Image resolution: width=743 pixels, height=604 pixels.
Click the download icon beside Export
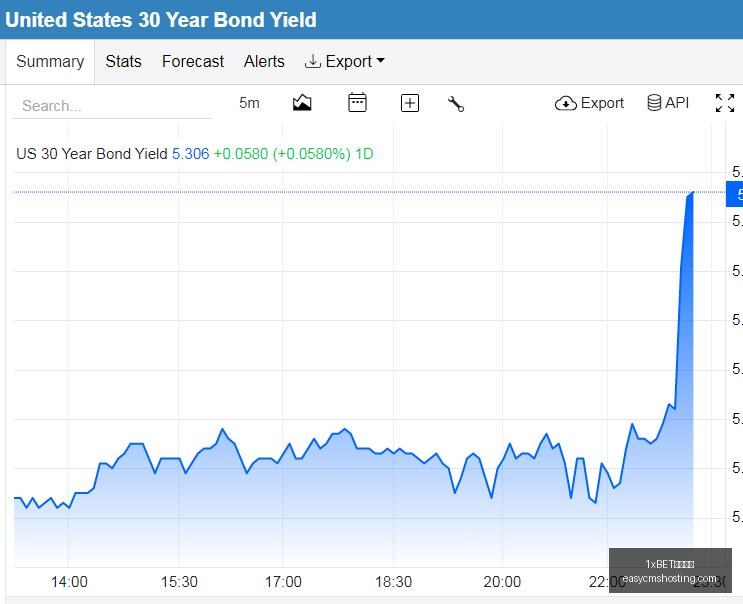(312, 61)
